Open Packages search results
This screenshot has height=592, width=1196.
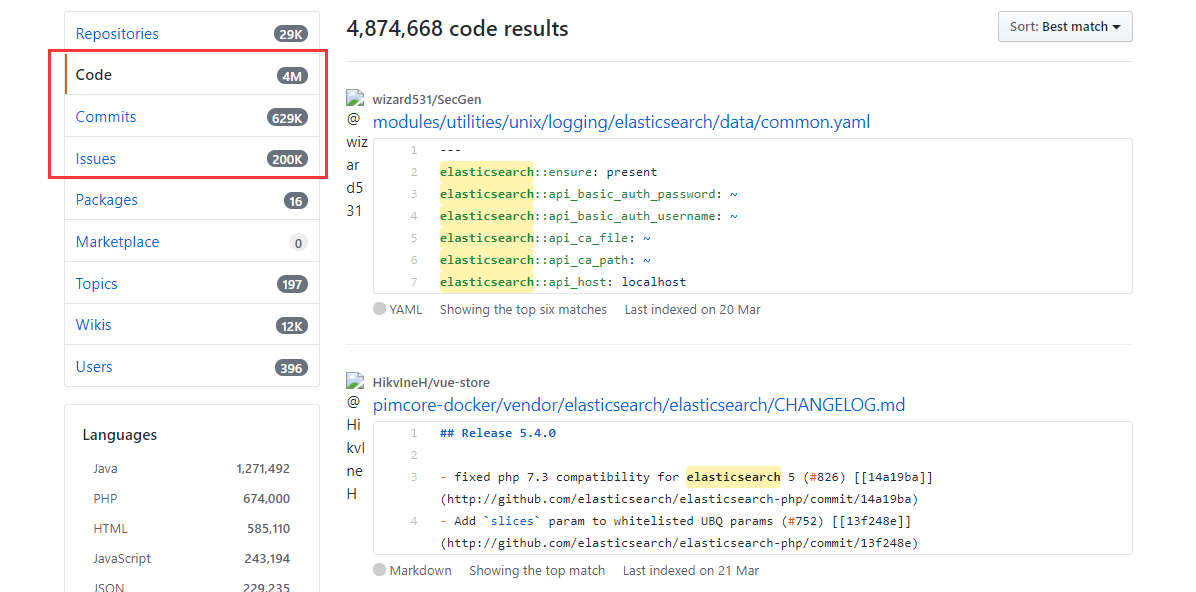(107, 200)
